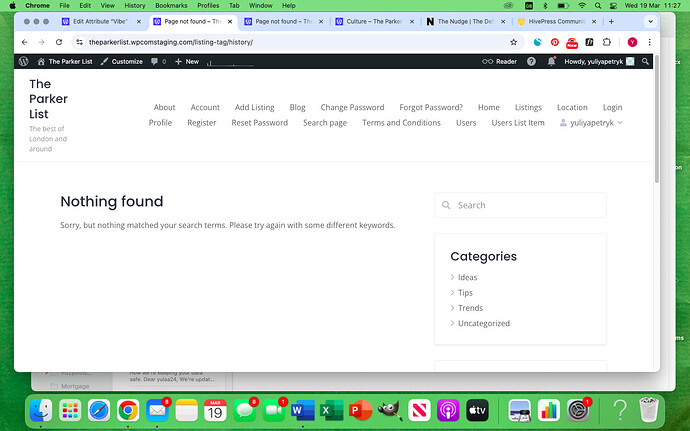Open the Trends category
Image resolution: width=690 pixels, height=431 pixels.
pyautogui.click(x=470, y=308)
